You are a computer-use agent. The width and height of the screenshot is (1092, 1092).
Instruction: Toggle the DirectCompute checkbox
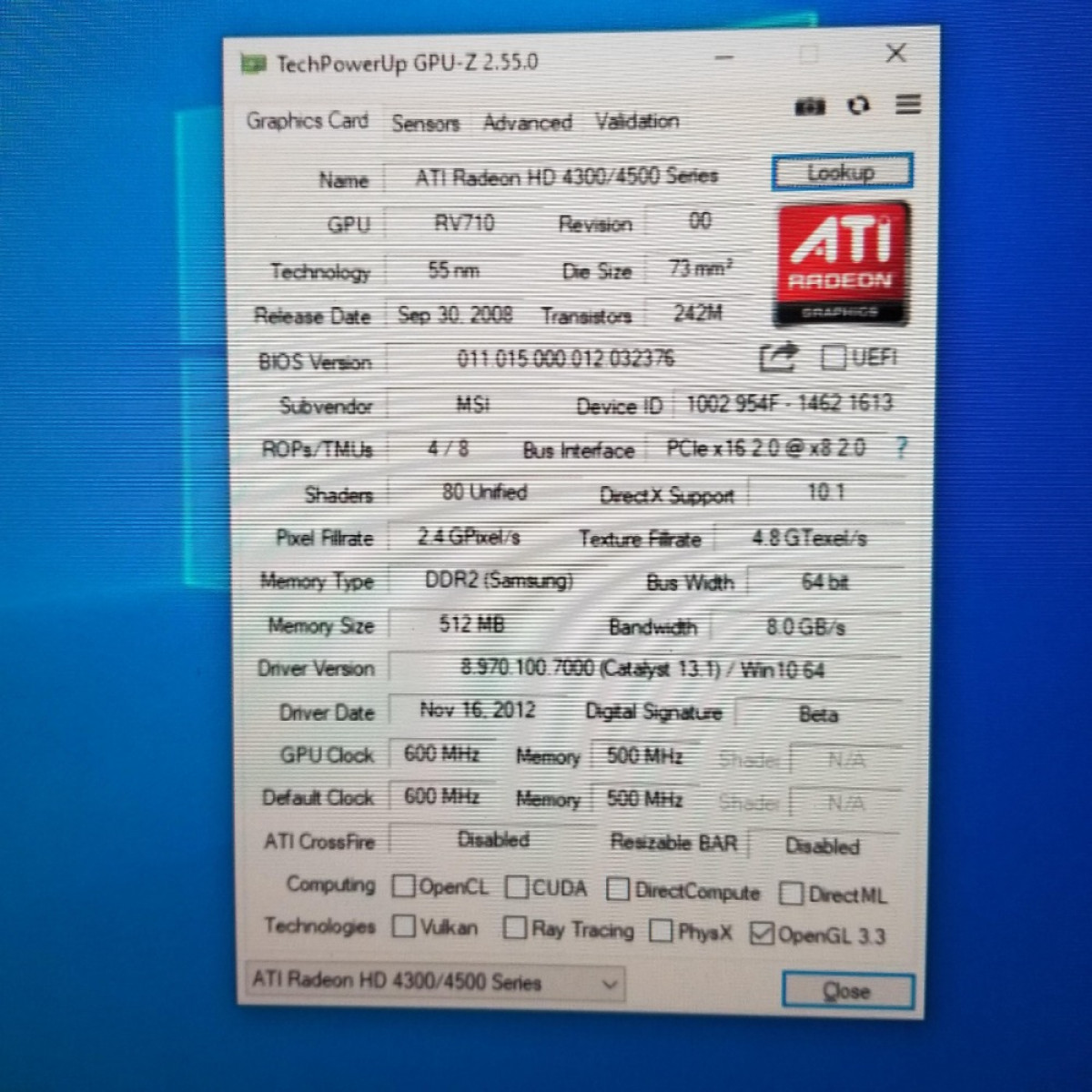(618, 889)
